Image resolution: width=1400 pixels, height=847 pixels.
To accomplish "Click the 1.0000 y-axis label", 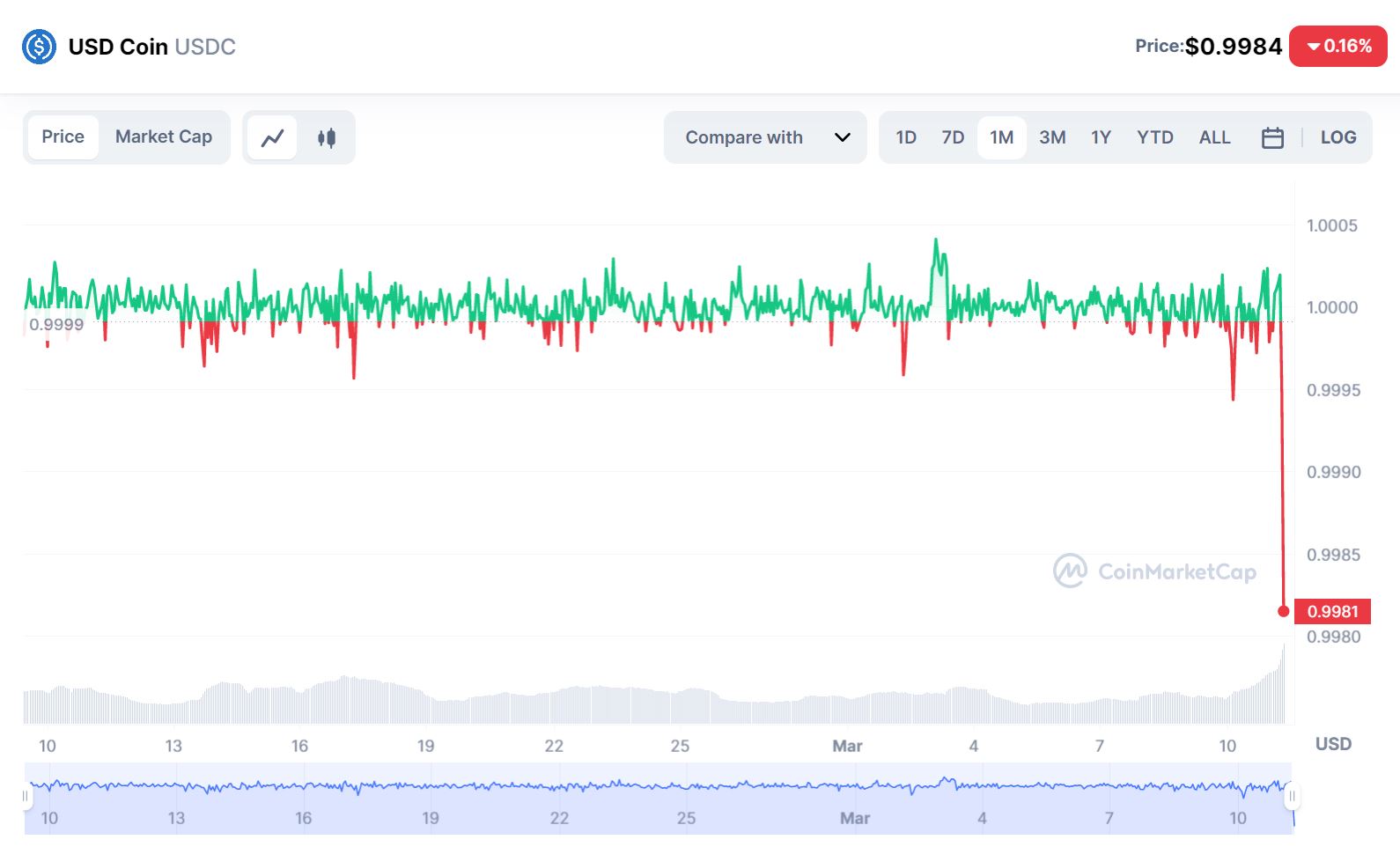I will tap(1332, 307).
